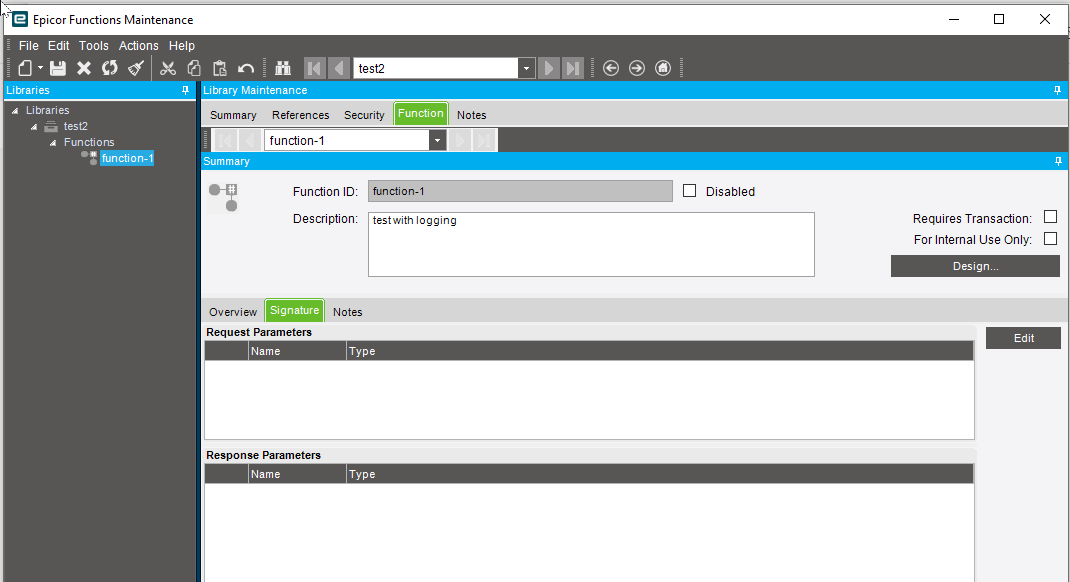Click the function icon in Summary panel
The width and height of the screenshot is (1070, 582).
click(x=224, y=197)
